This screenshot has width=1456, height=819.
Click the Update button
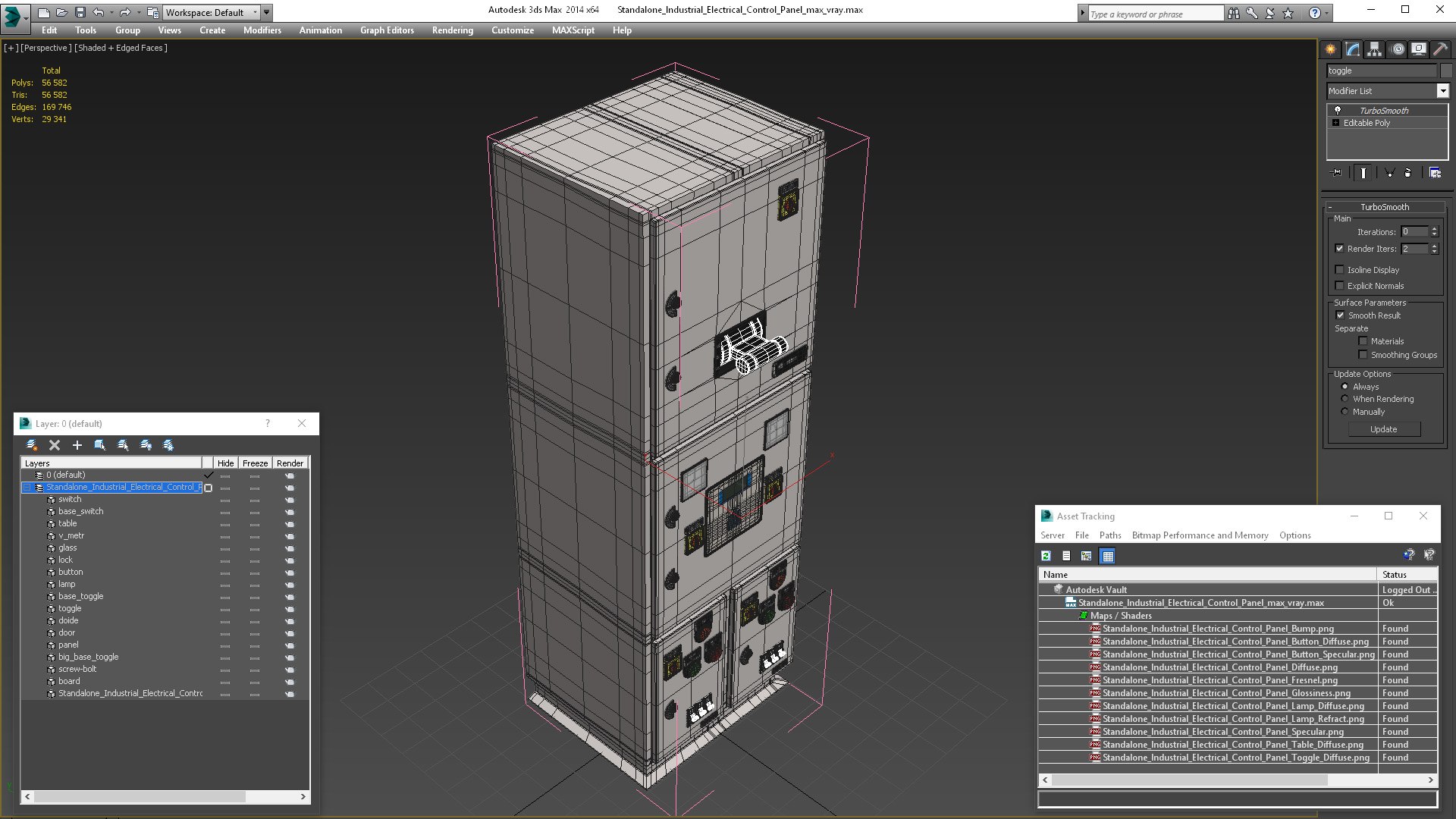(x=1383, y=429)
